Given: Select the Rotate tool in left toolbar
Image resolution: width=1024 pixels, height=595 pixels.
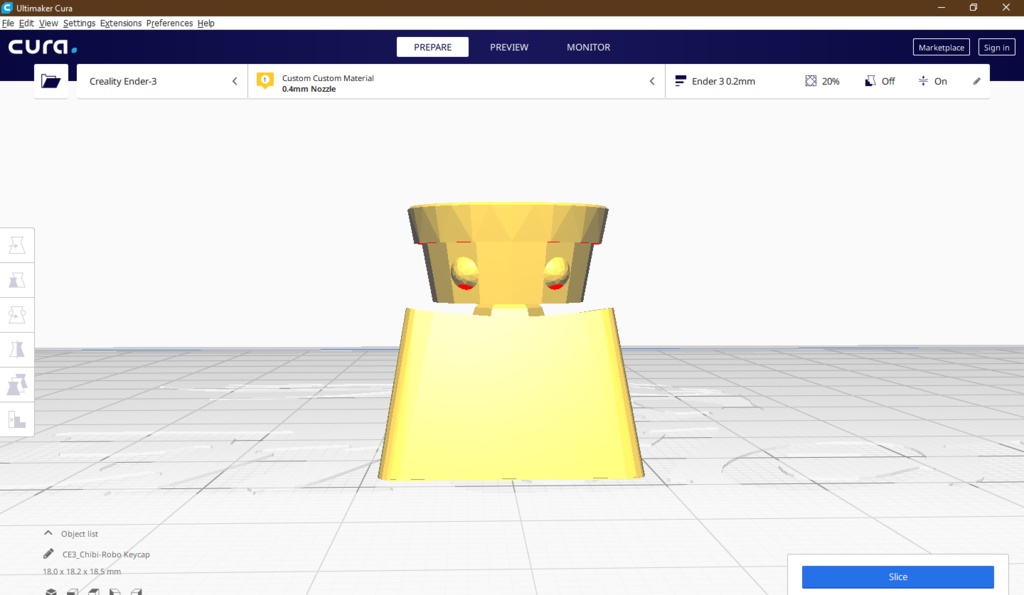Looking at the screenshot, I should (x=17, y=315).
